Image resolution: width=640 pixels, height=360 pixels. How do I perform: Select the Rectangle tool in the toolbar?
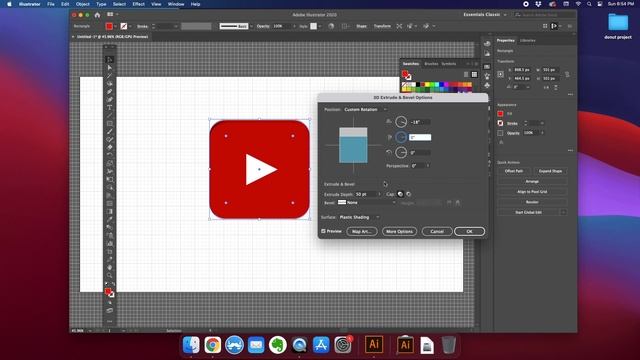[109, 124]
